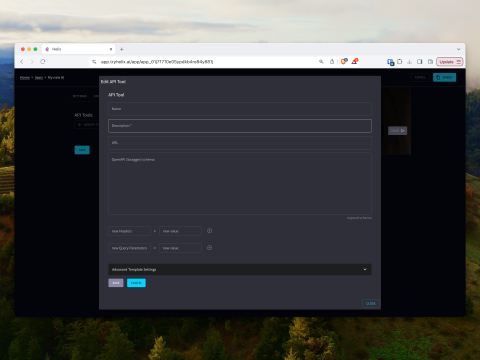Click the Close button at dialog bottom
The height and width of the screenshot is (360, 480).
point(371,303)
